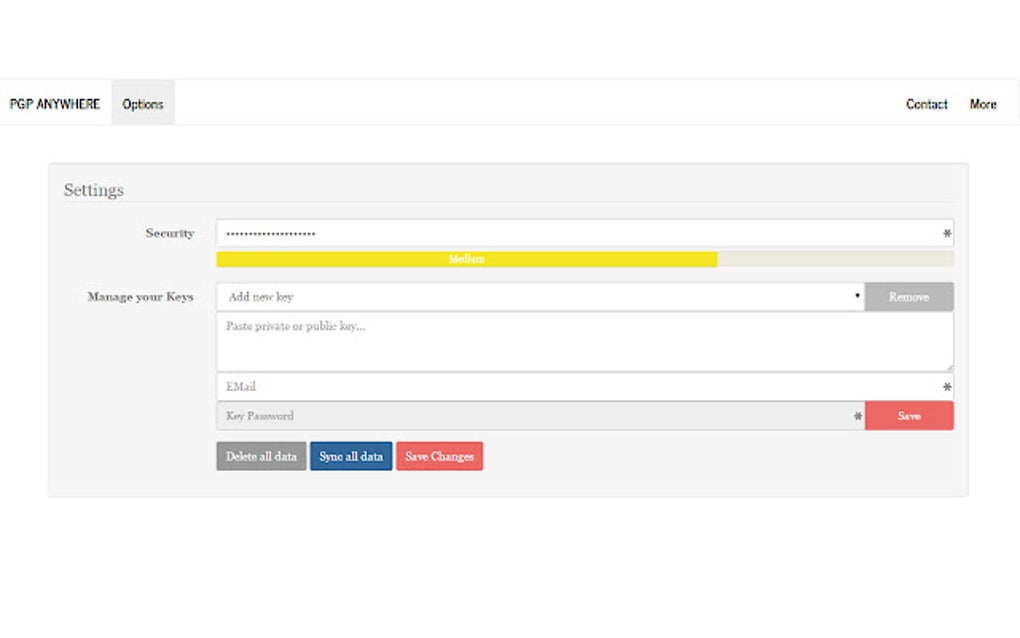Select the Options tab
The height and width of the screenshot is (638, 1020).
(x=142, y=103)
